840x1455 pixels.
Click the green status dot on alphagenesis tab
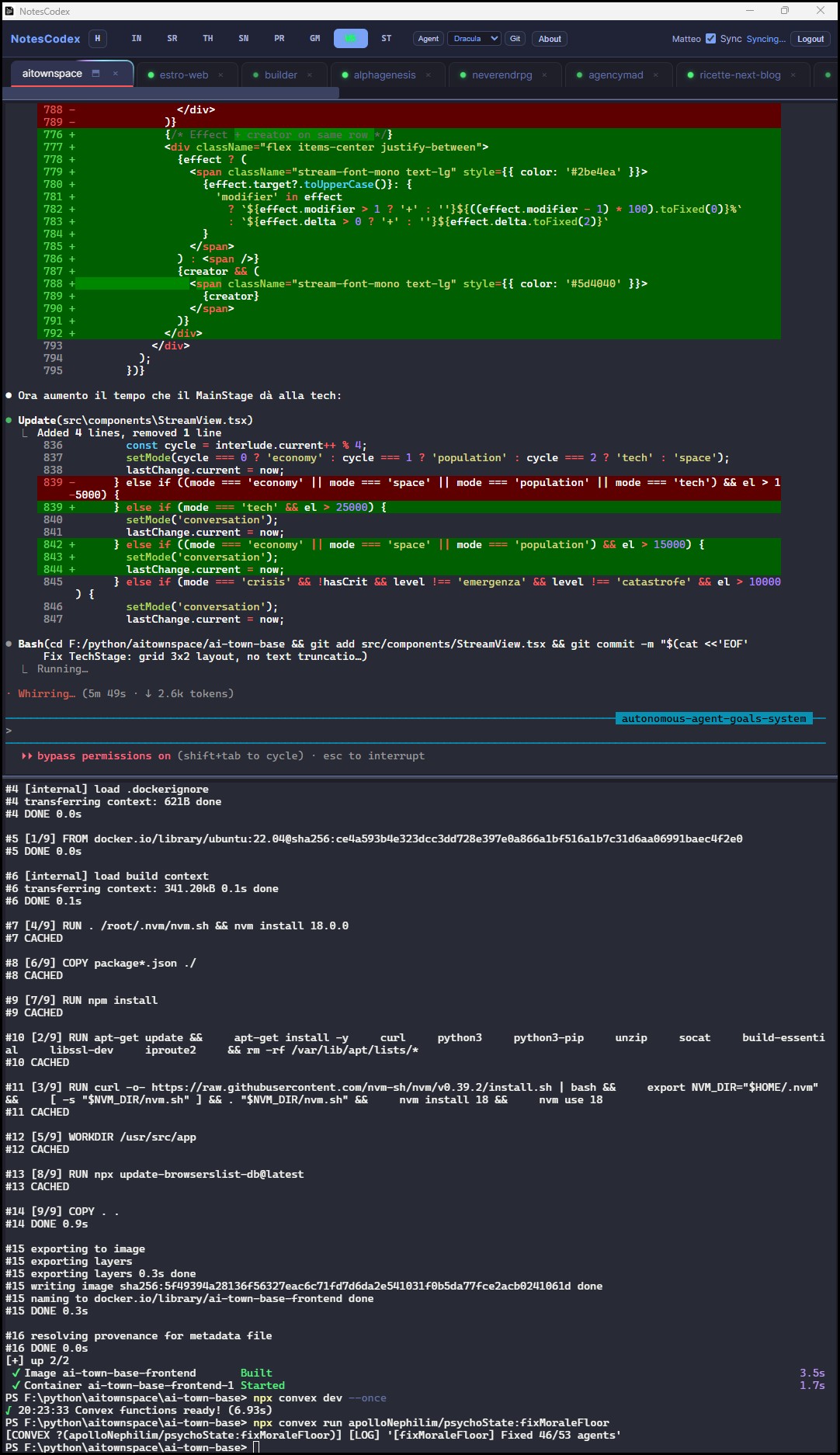(x=345, y=75)
